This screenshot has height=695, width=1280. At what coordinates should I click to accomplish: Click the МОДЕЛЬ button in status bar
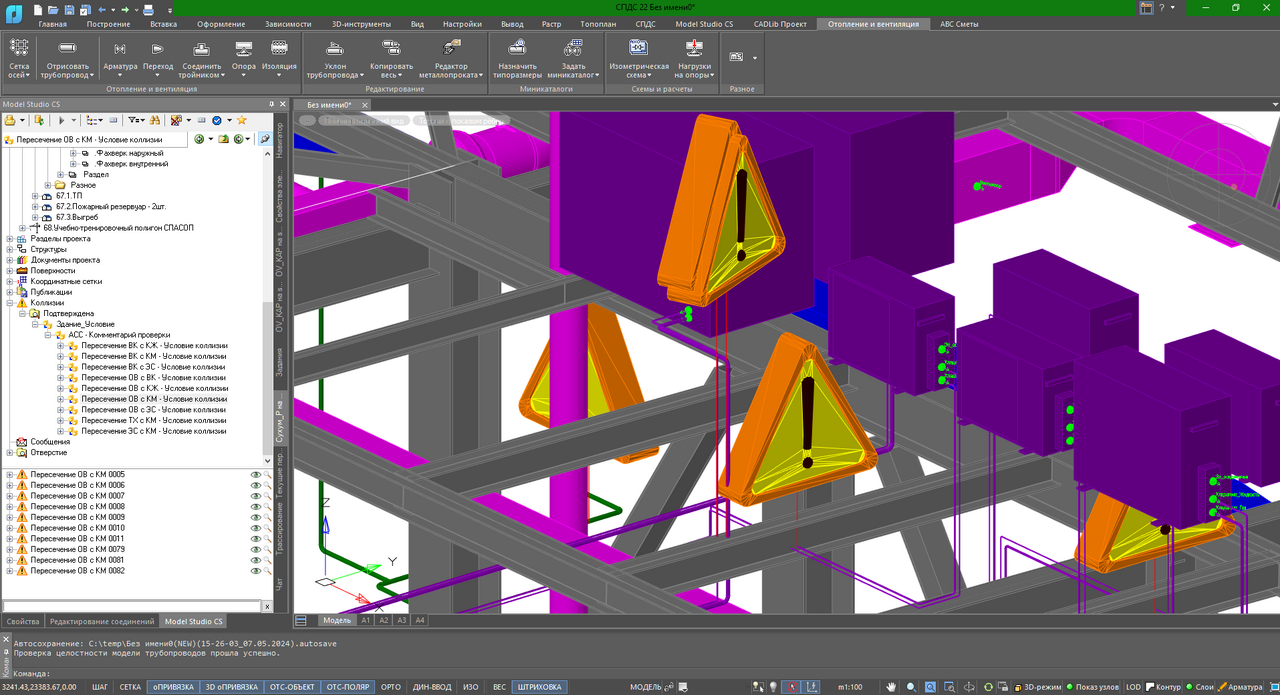click(646, 687)
